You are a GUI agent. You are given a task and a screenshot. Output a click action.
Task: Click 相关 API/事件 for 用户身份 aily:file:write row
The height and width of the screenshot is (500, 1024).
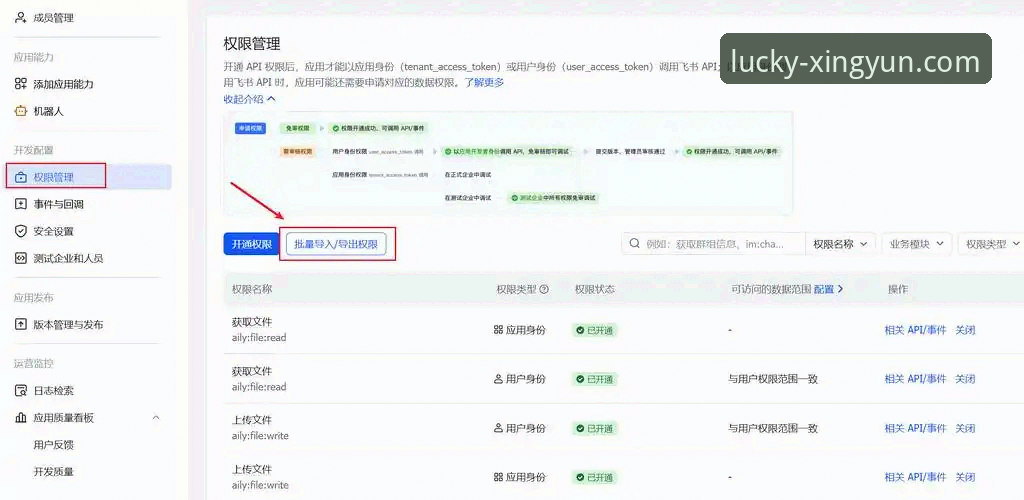point(915,429)
